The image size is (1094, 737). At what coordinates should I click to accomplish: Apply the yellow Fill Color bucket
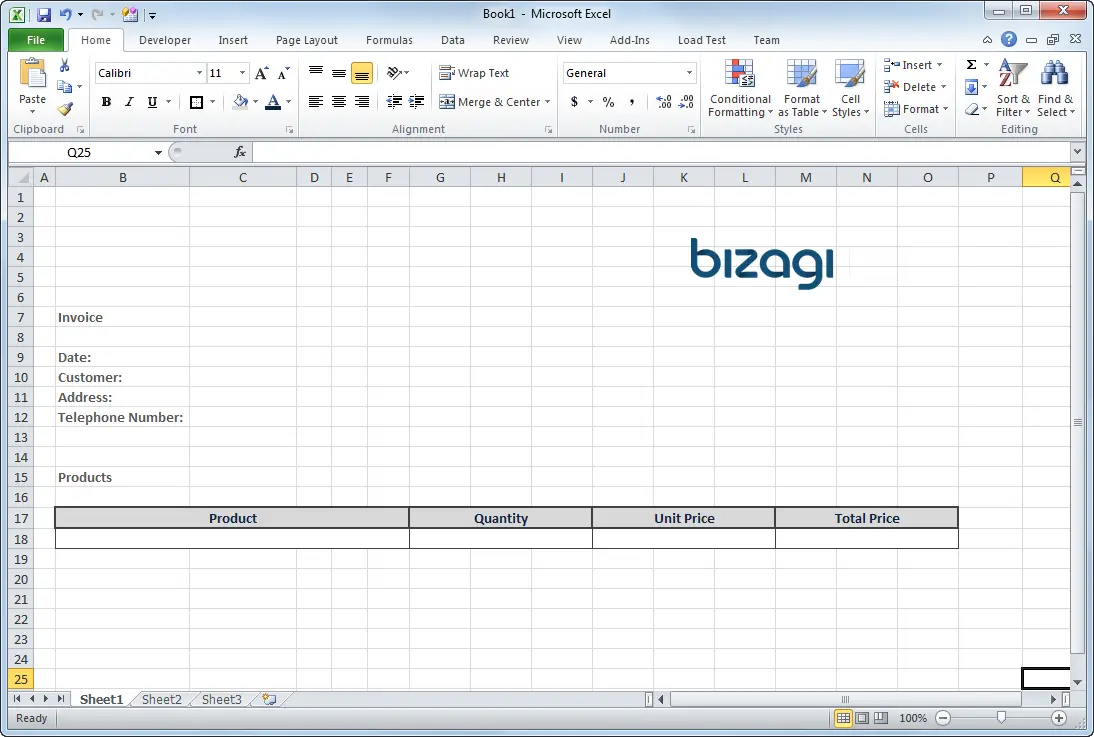pyautogui.click(x=241, y=102)
